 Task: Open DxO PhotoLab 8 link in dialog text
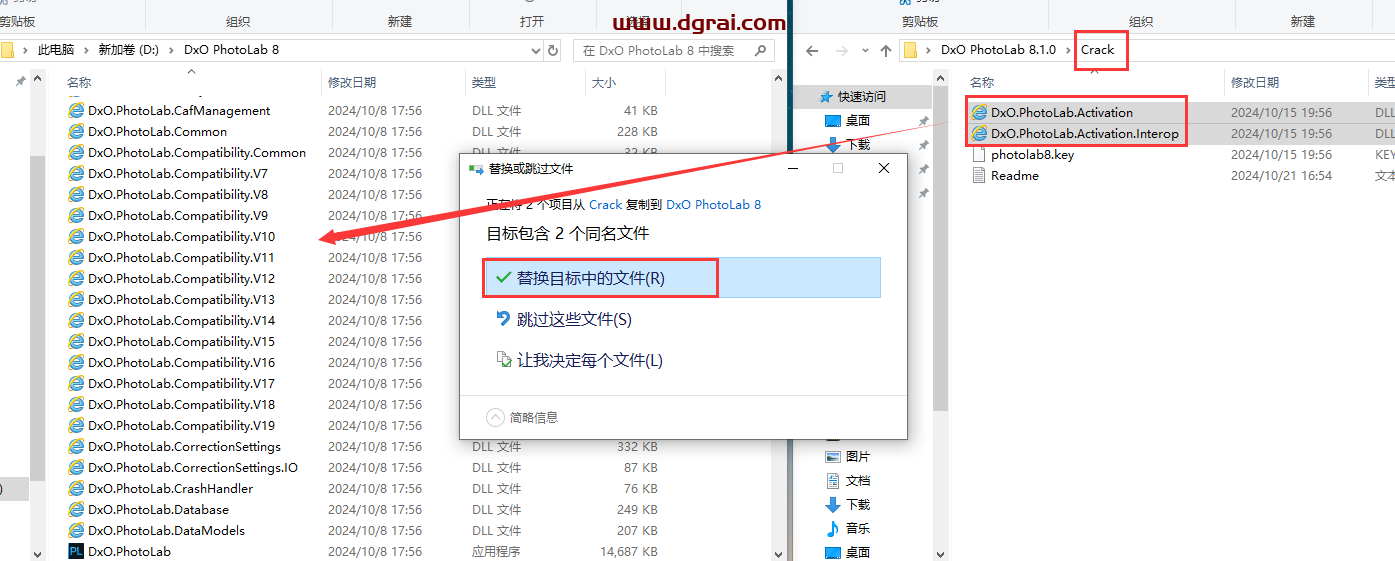point(713,204)
